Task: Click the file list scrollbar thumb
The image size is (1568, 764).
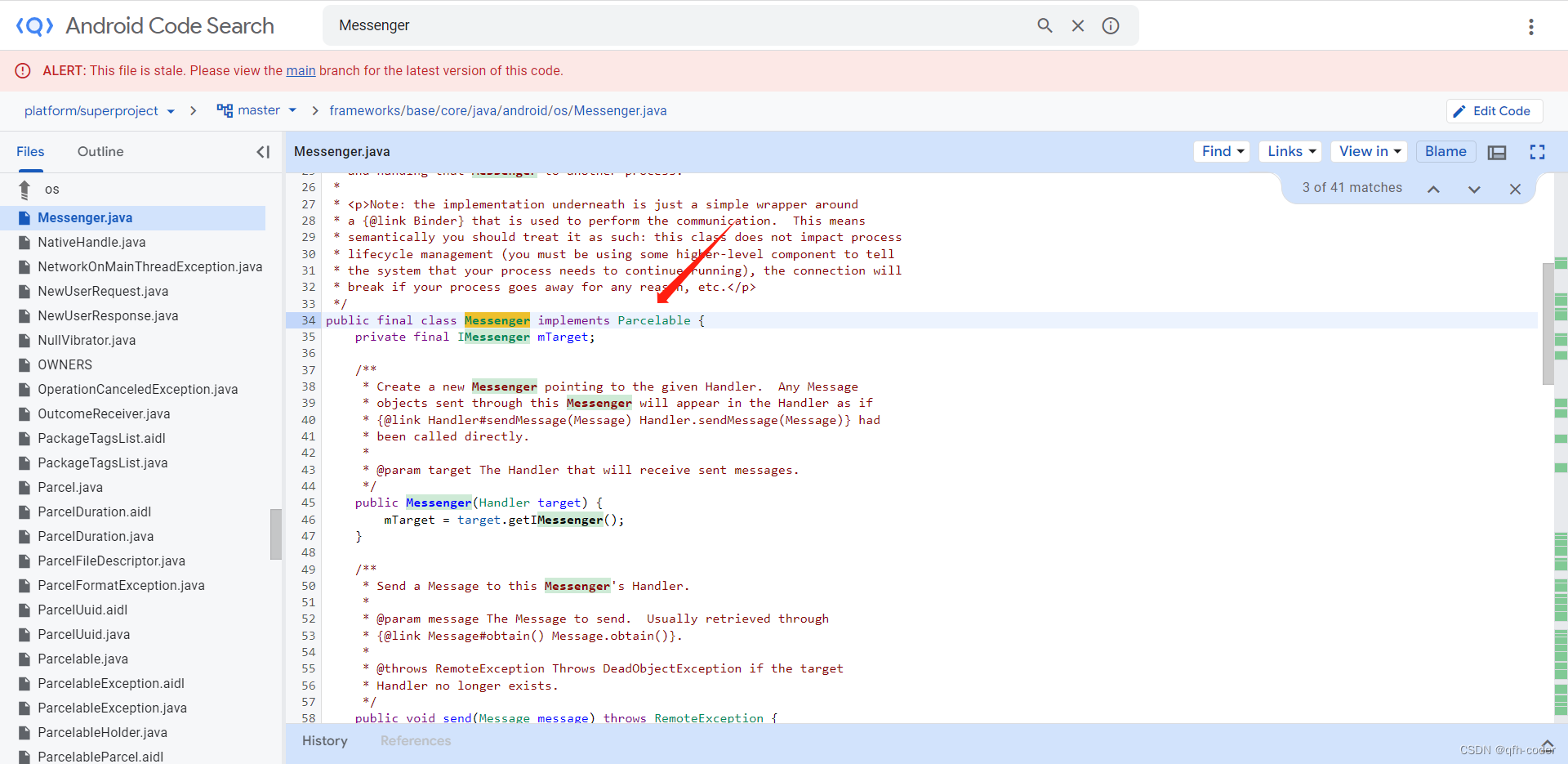Action: coord(276,534)
